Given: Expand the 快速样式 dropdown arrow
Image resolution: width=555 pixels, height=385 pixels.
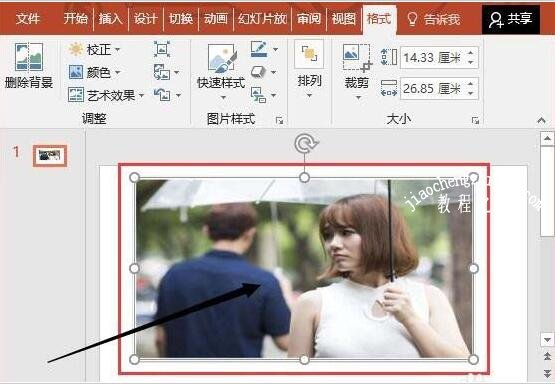Looking at the screenshot, I should coord(223,97).
